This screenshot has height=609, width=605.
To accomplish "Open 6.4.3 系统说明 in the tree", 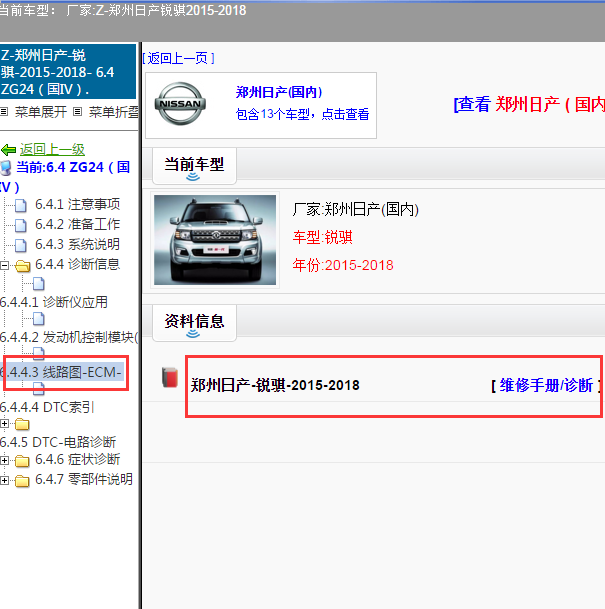I will coord(77,245).
